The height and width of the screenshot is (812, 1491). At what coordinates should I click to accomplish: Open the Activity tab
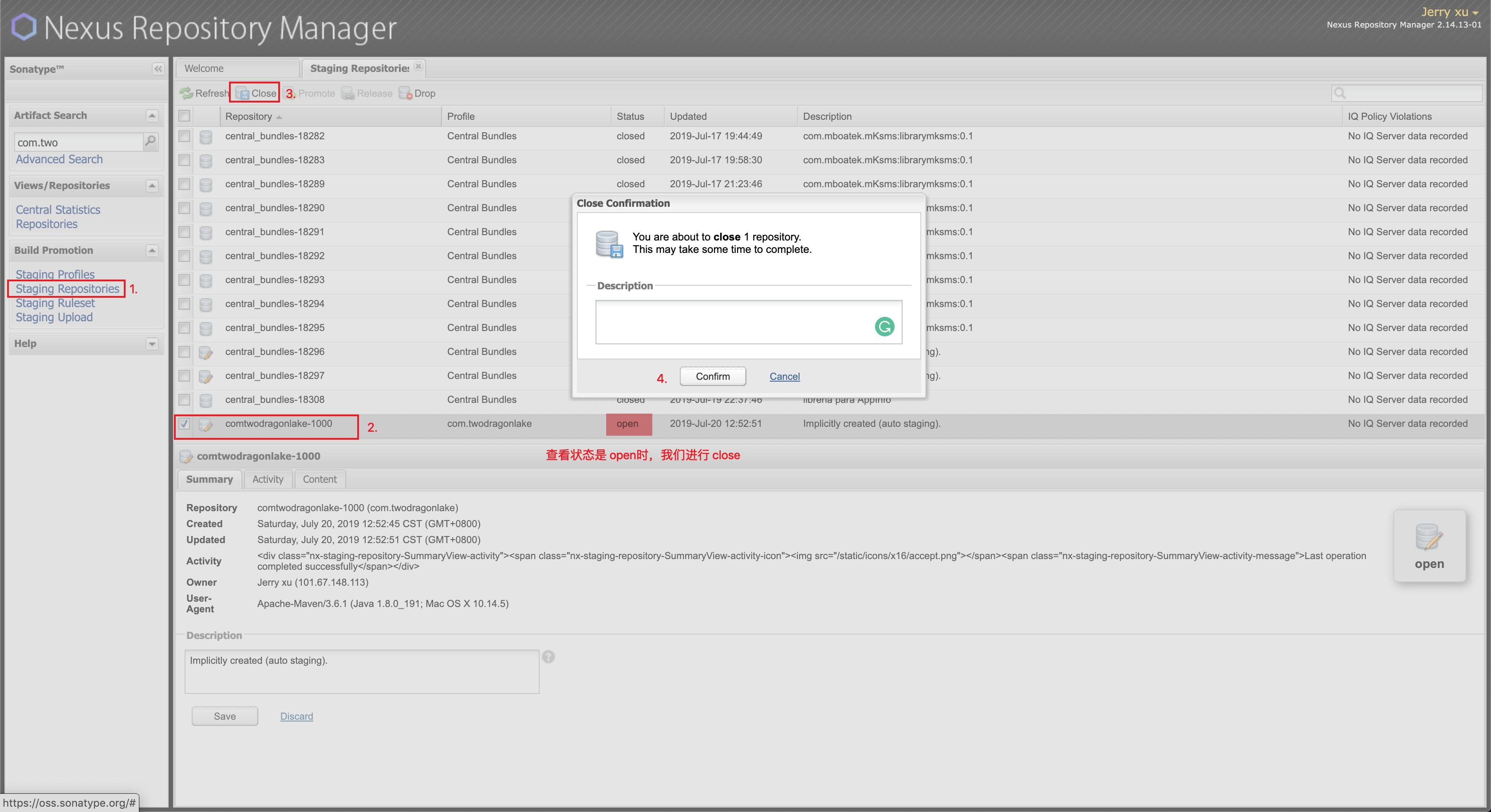(x=268, y=479)
